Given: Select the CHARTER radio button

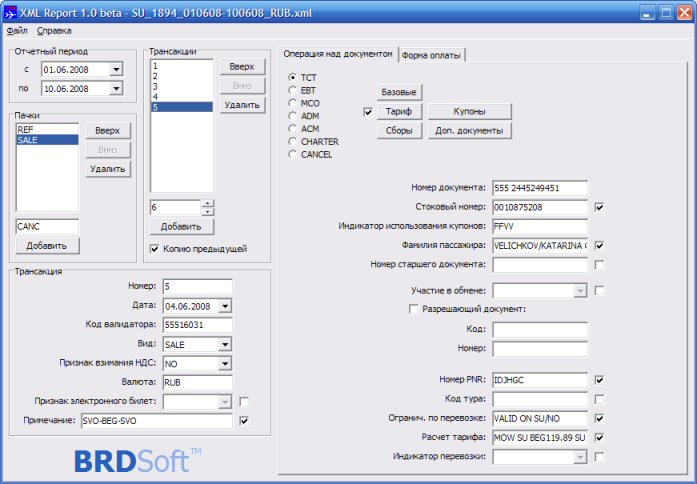Looking at the screenshot, I should 292,142.
